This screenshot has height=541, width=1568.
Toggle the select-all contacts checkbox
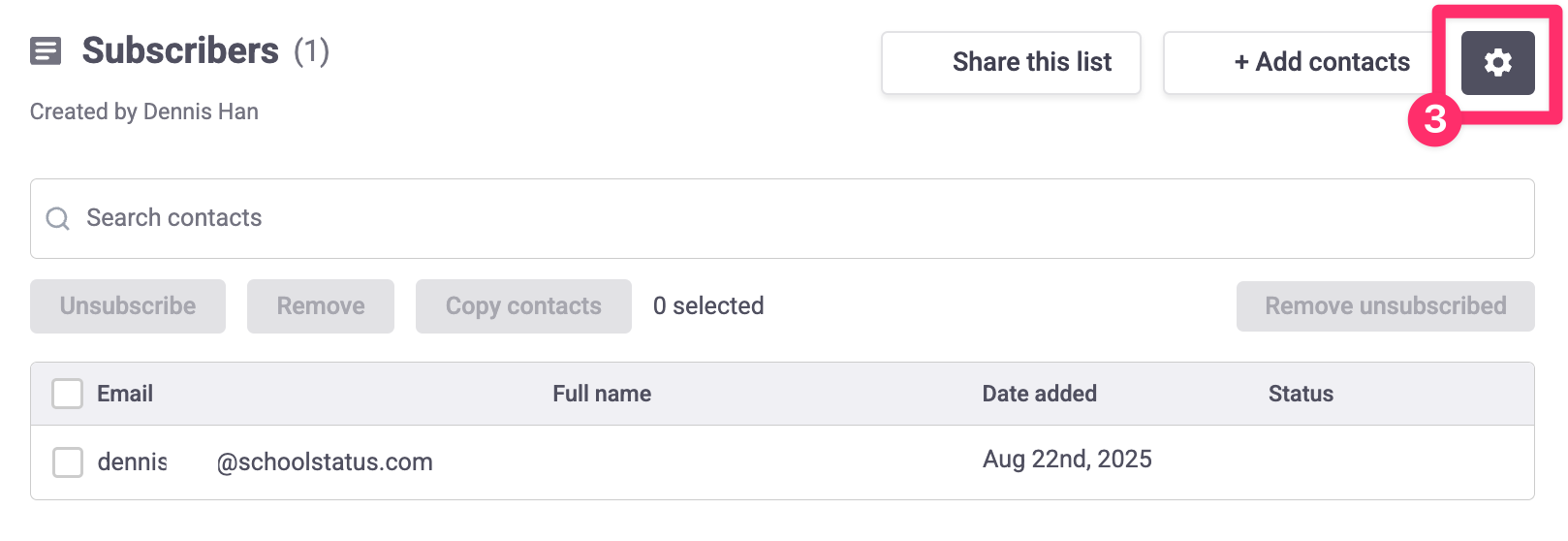point(67,394)
